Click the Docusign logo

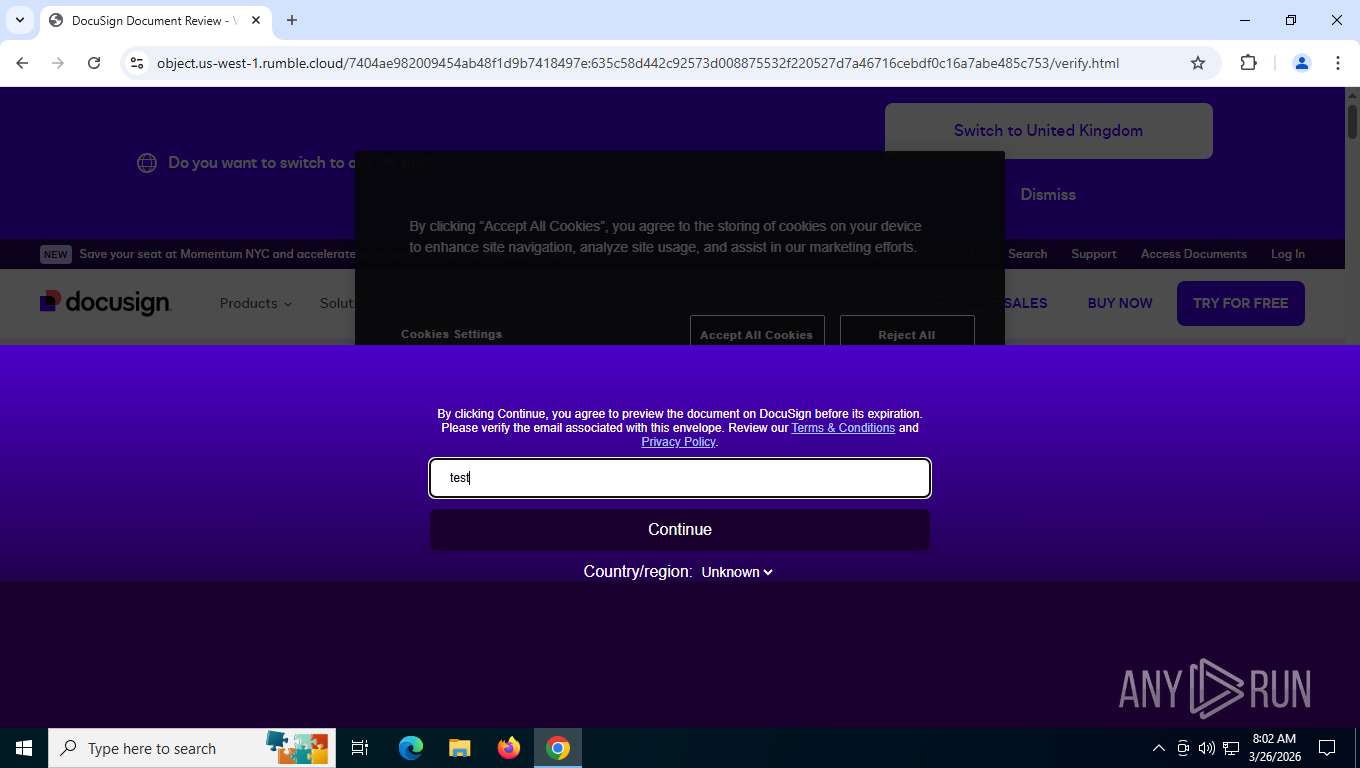click(105, 303)
